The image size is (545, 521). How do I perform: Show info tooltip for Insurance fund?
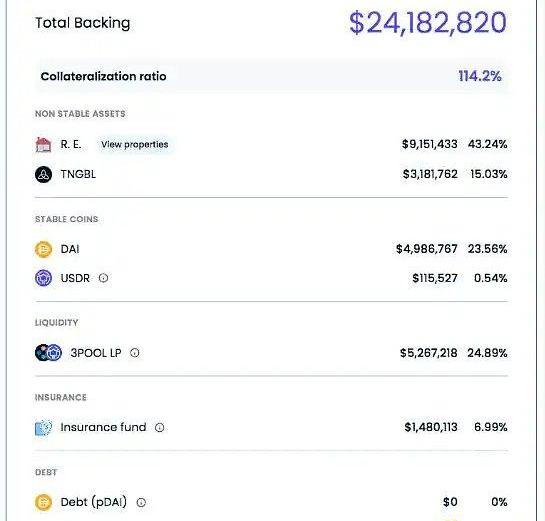pos(159,428)
